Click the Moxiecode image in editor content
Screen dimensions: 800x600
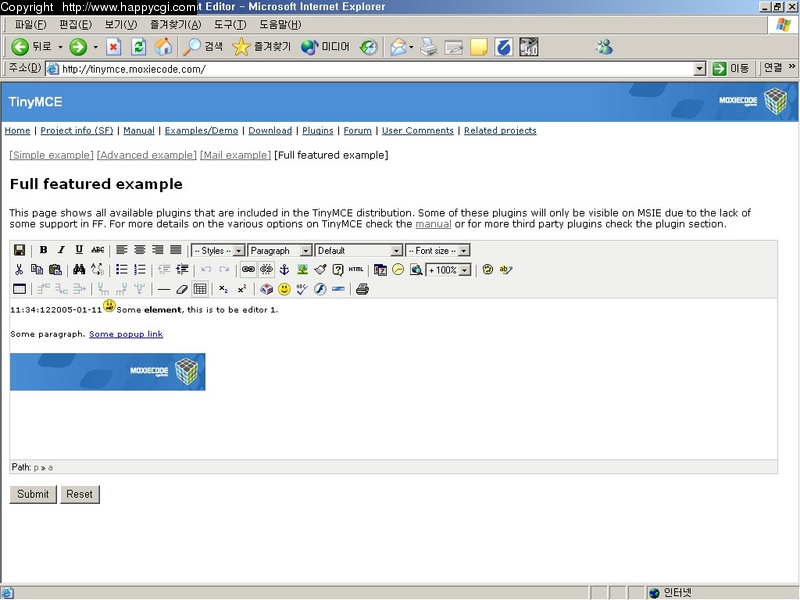[x=108, y=372]
